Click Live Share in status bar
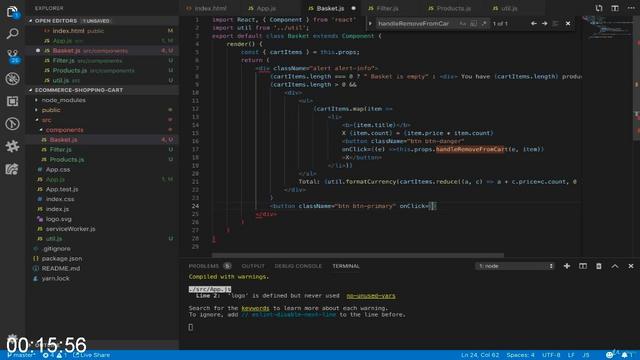Screen dimensions: 640x360 (x=91, y=355)
